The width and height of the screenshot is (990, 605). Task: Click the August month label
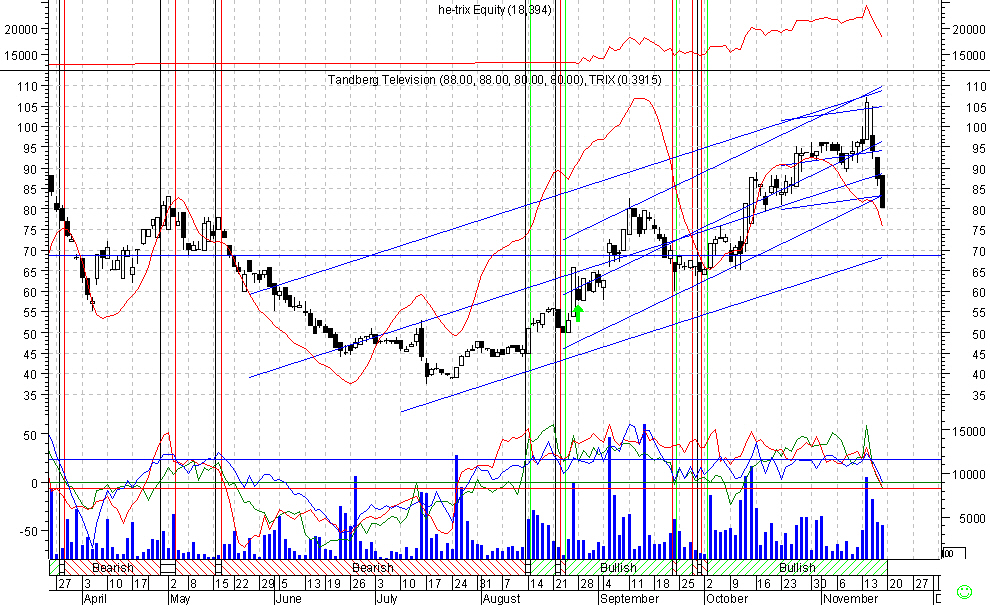pyautogui.click(x=500, y=599)
